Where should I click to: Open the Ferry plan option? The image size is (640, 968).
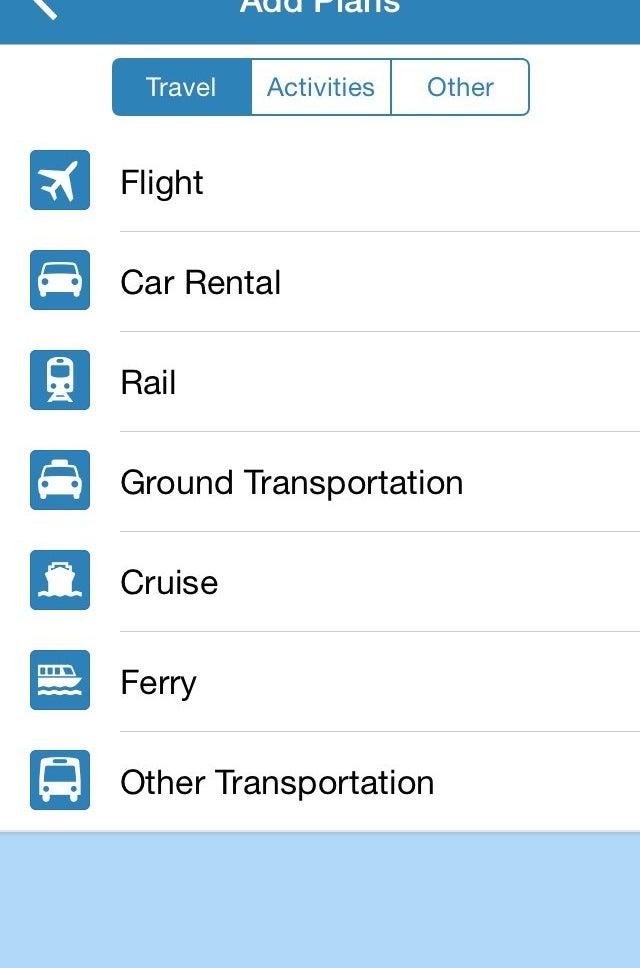158,682
